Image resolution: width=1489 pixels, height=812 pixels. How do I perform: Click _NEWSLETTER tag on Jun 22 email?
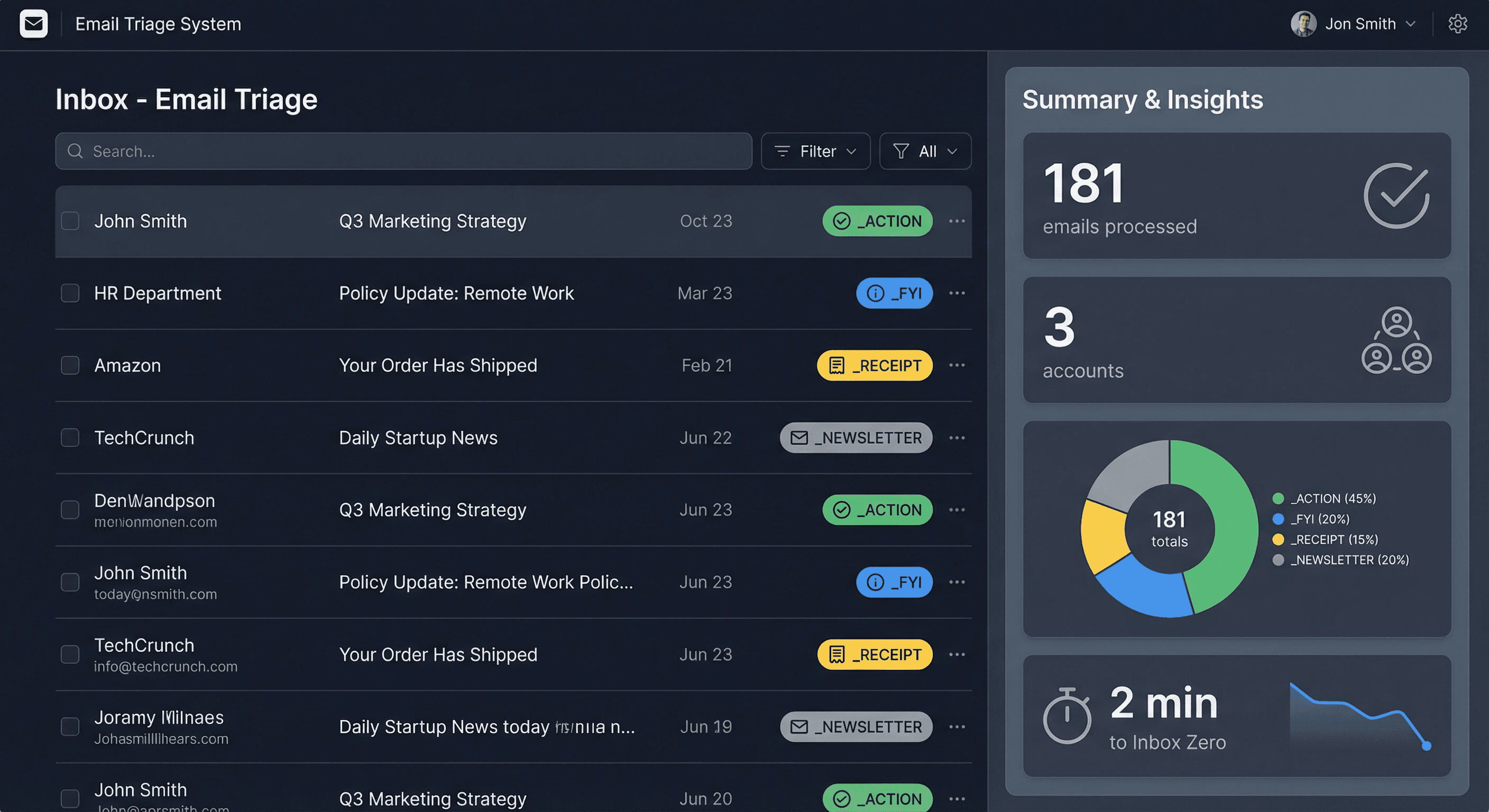(856, 438)
